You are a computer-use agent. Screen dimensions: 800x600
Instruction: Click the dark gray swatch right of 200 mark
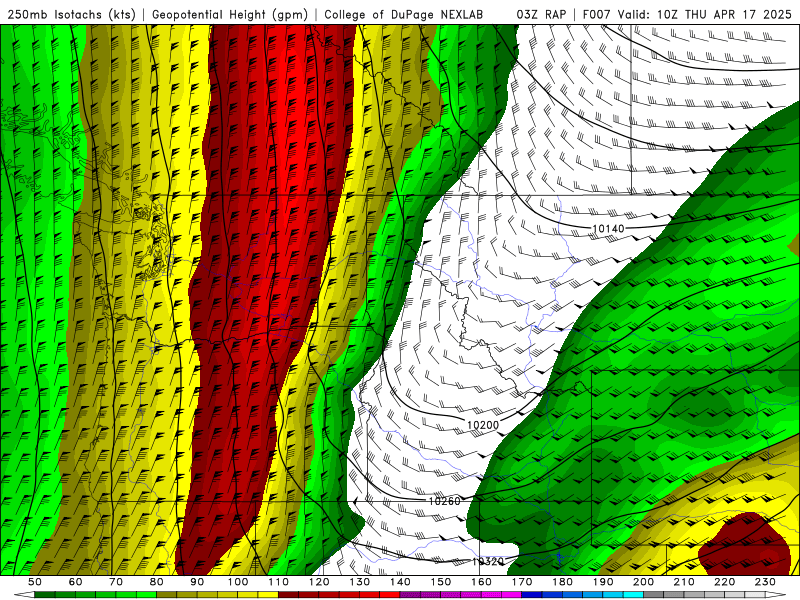654,595
